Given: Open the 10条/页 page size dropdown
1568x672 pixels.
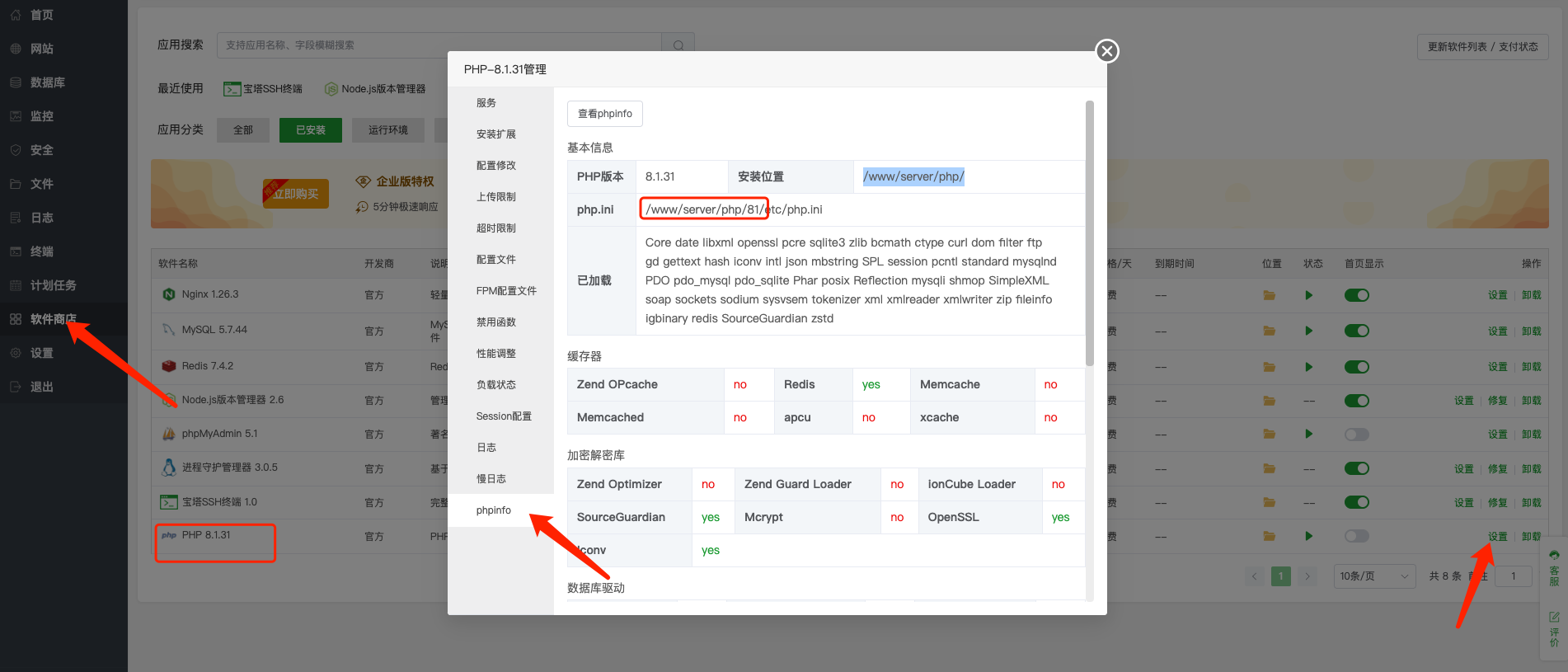Looking at the screenshot, I should click(x=1374, y=576).
